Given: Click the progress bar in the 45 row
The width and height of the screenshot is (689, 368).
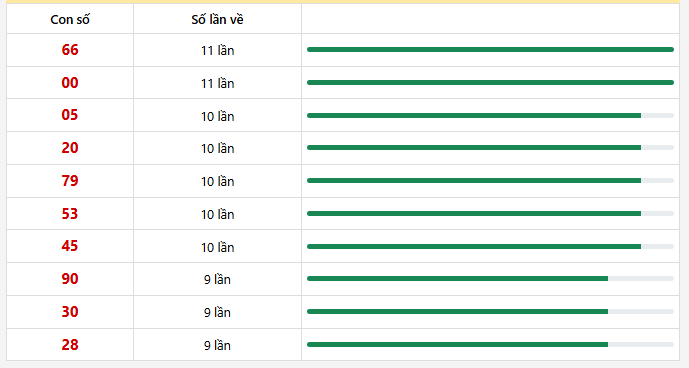Looking at the screenshot, I should tap(490, 247).
